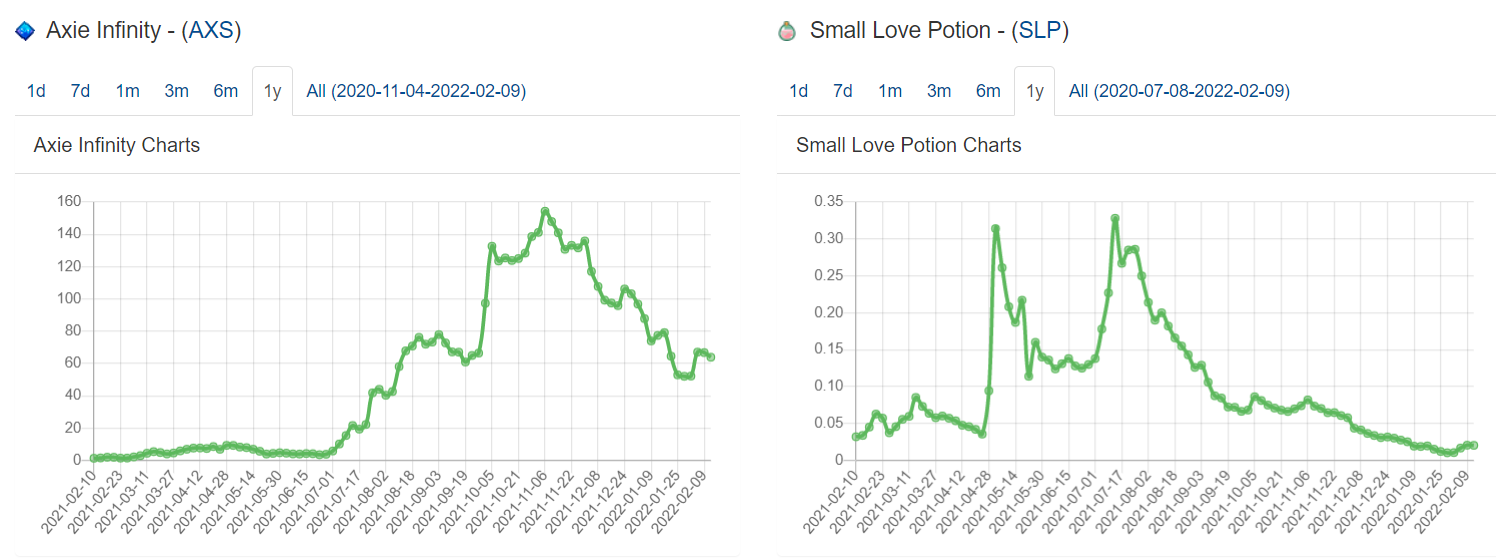This screenshot has width=1496, height=560.
Task: Open the SLP ticker link
Action: click(1039, 31)
